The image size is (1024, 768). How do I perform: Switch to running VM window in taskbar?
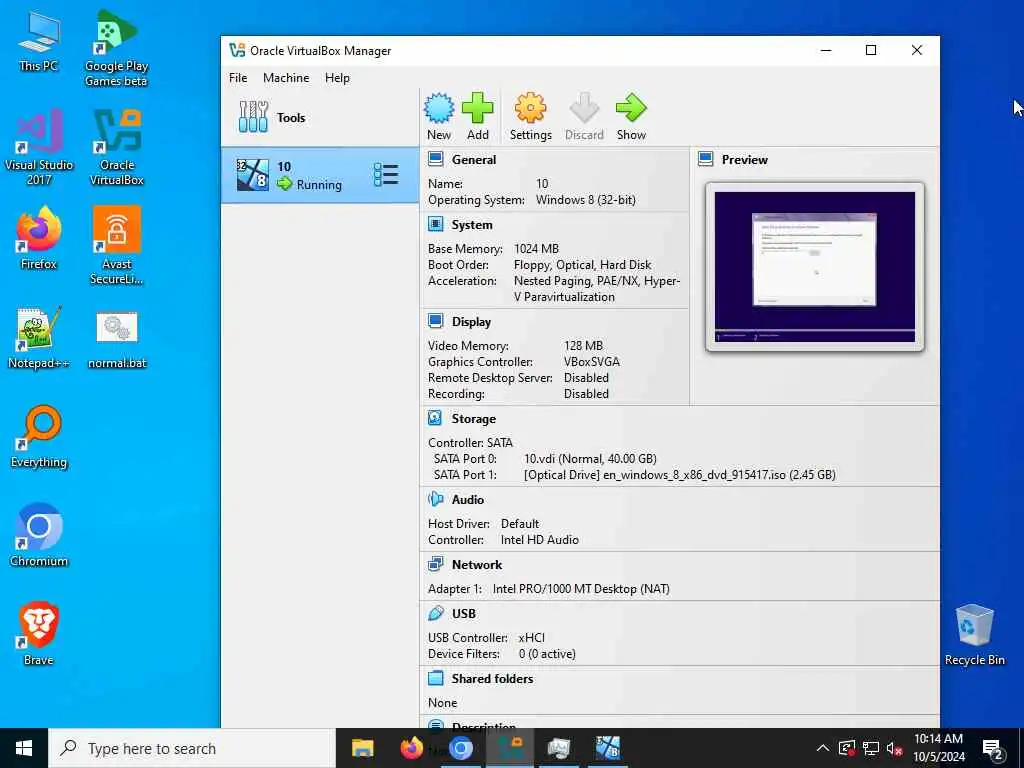pos(607,748)
